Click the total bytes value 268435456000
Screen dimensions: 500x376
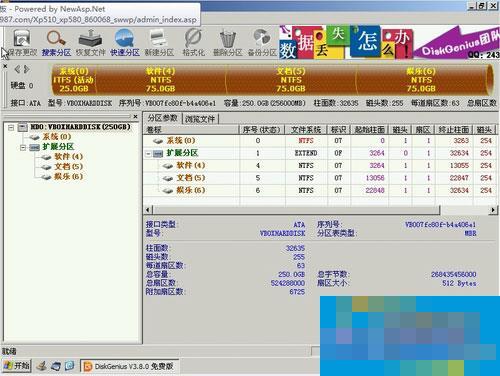(x=453, y=274)
